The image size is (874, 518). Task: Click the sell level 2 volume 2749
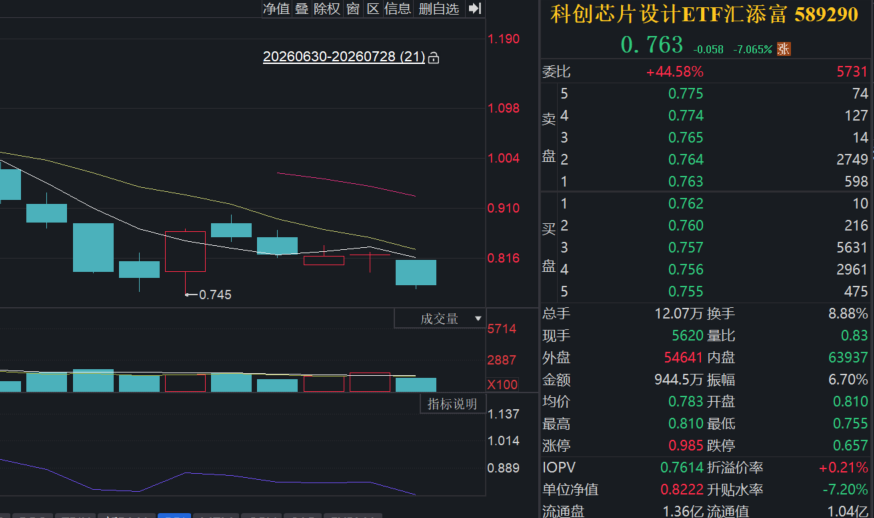[852, 159]
